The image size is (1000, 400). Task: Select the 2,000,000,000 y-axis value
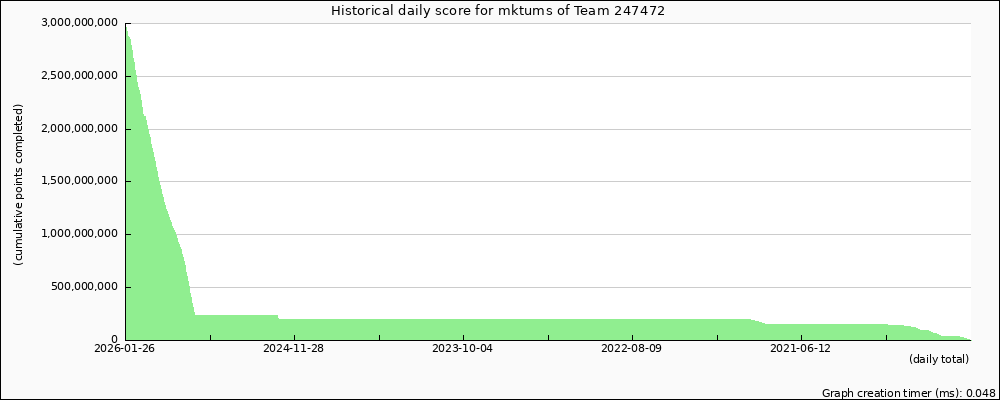[80, 129]
